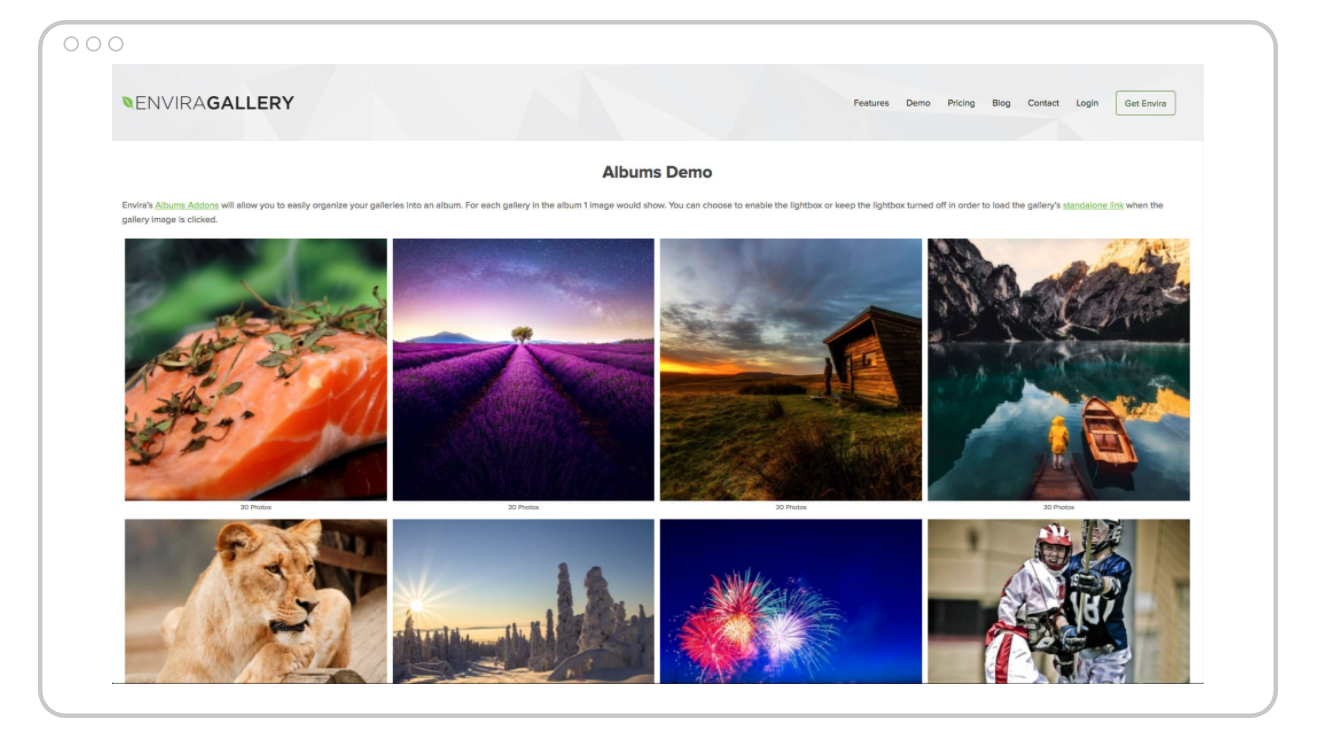The height and width of the screenshot is (744, 1322).
Task: Follow the standalone link hyperlink
Action: pyautogui.click(x=1093, y=205)
